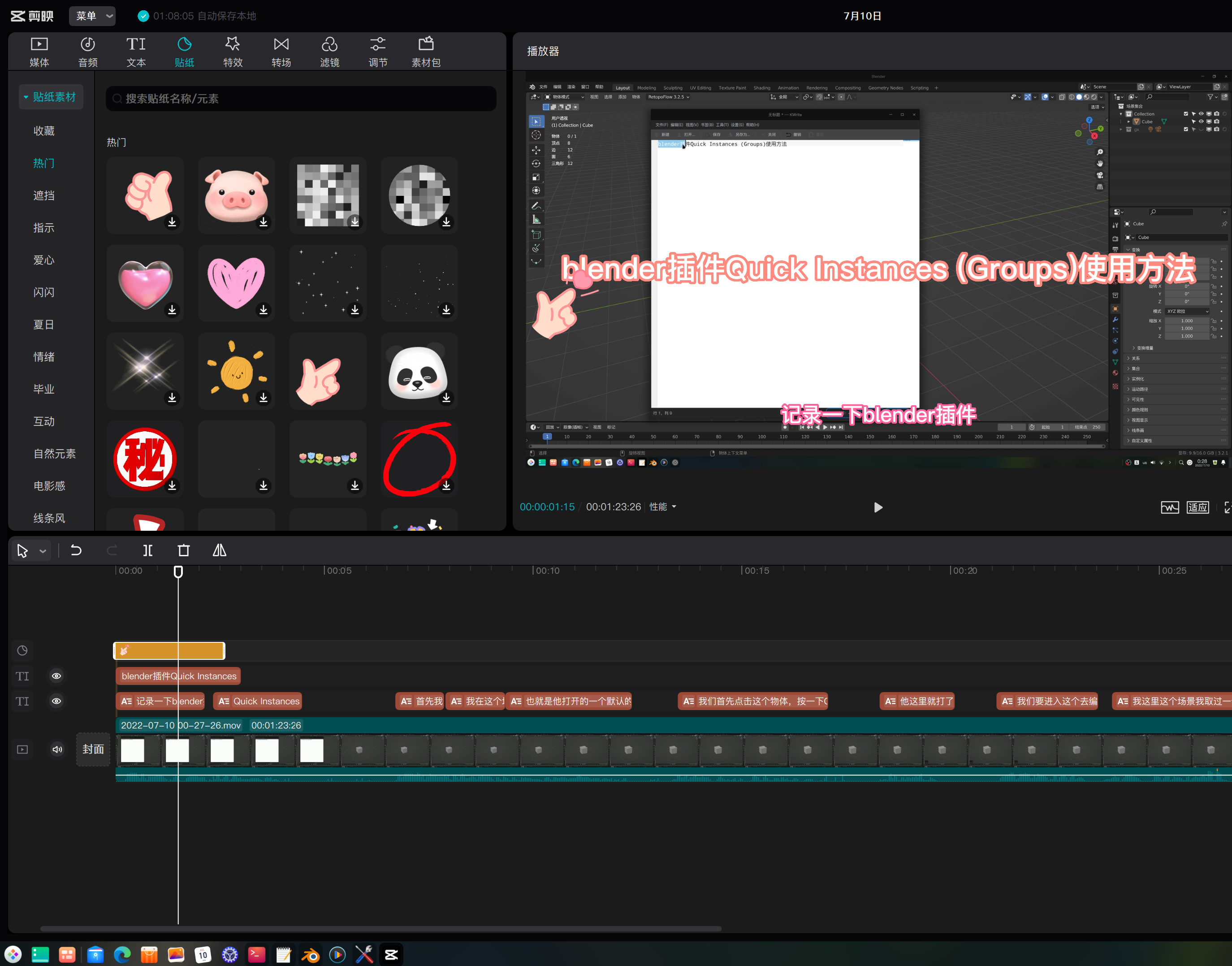Viewport: 1232px width, 966px height.
Task: Click the horizontal timeline scrollbar
Action: point(380,929)
